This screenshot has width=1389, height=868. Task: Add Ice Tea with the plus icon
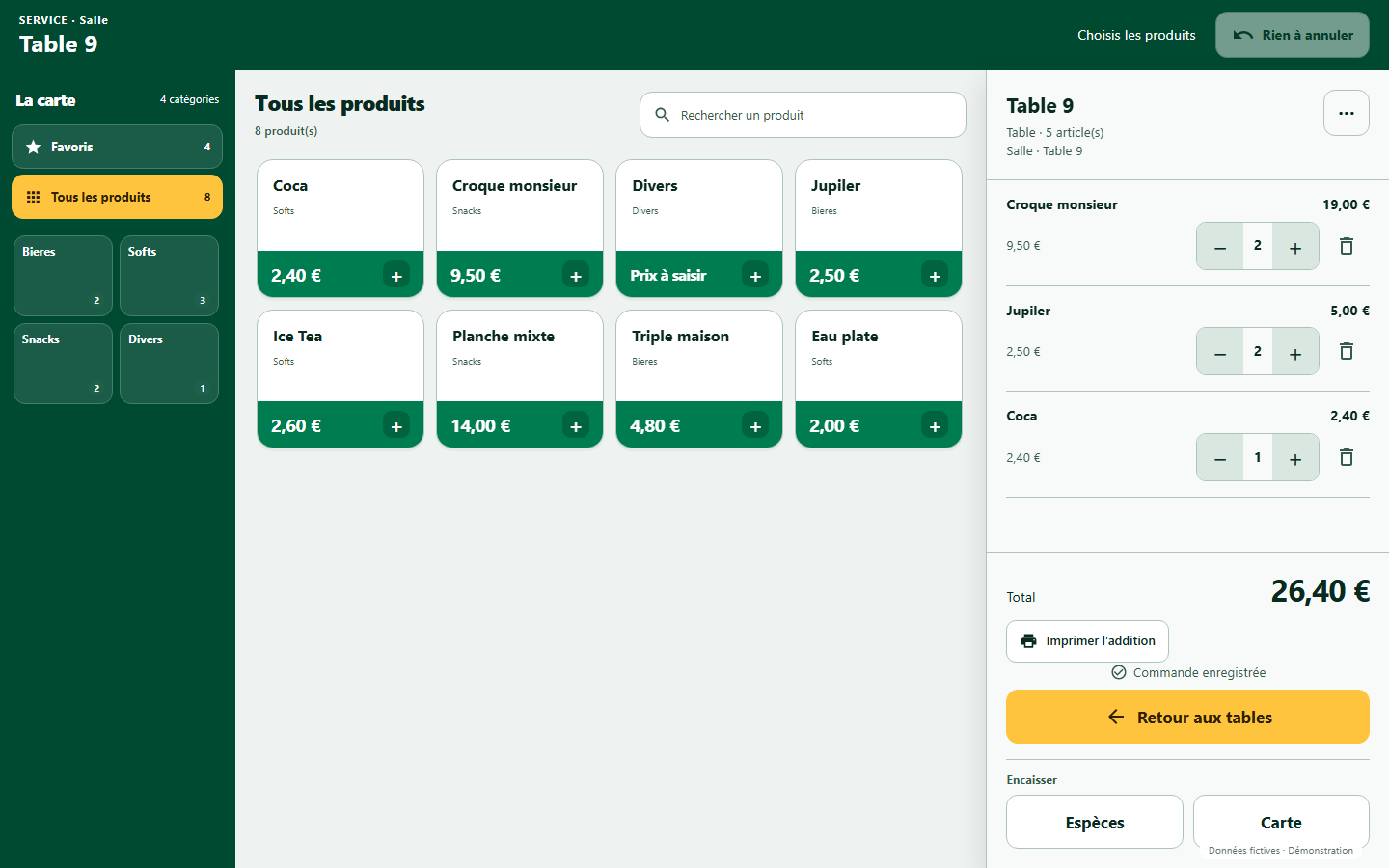(396, 426)
